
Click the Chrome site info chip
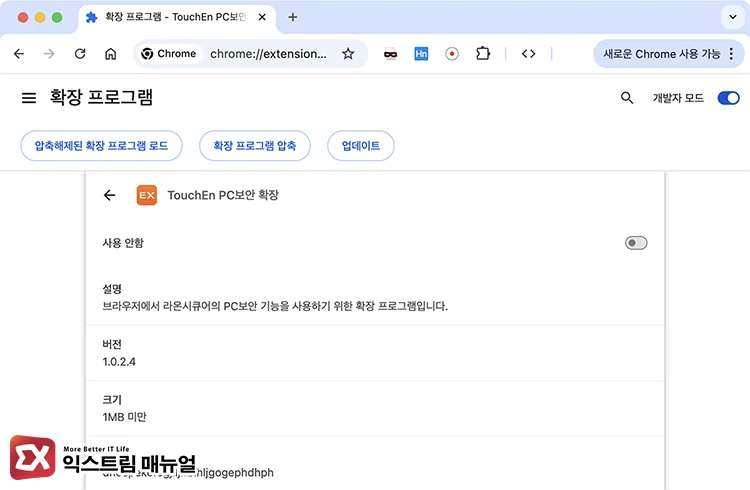169,54
